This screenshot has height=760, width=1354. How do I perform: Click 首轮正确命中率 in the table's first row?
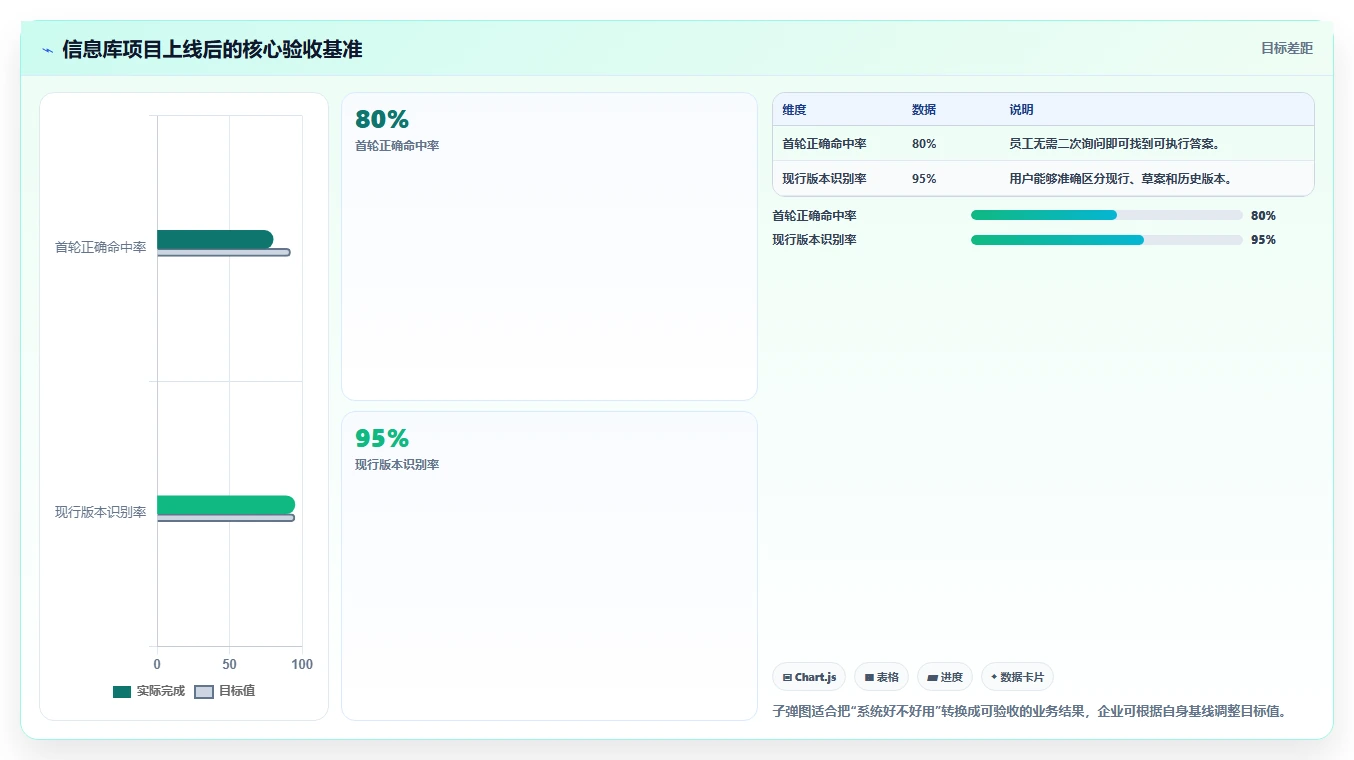[x=824, y=144]
